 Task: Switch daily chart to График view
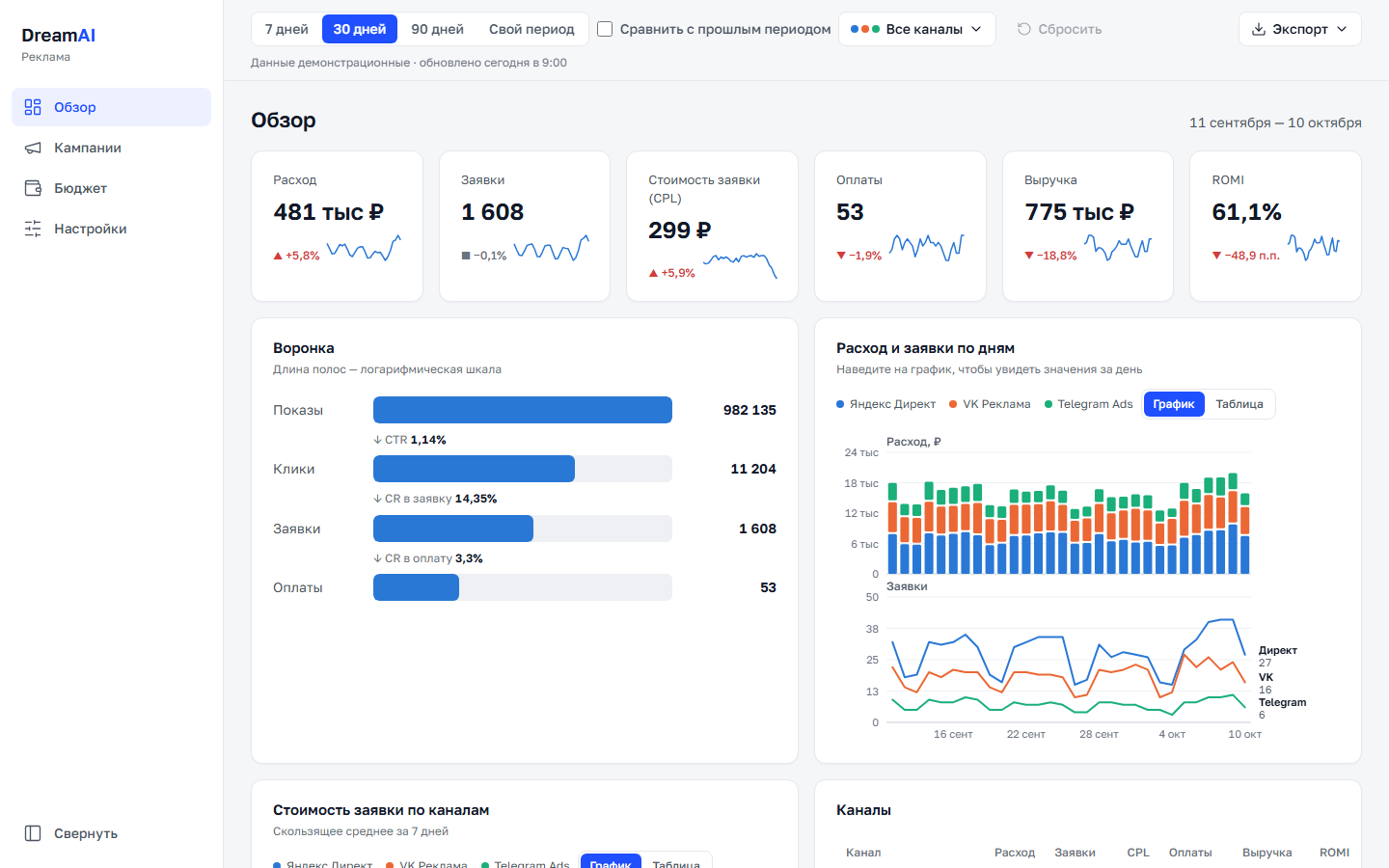coord(1174,404)
